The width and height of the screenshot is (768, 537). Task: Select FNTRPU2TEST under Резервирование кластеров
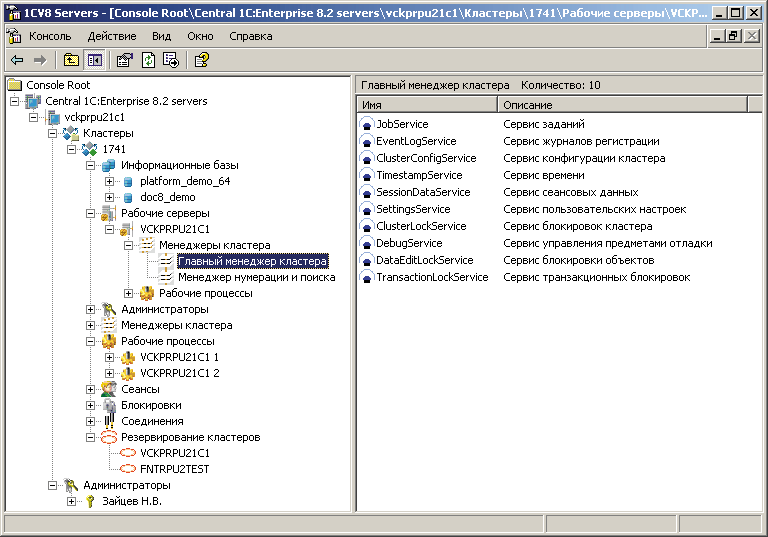174,469
